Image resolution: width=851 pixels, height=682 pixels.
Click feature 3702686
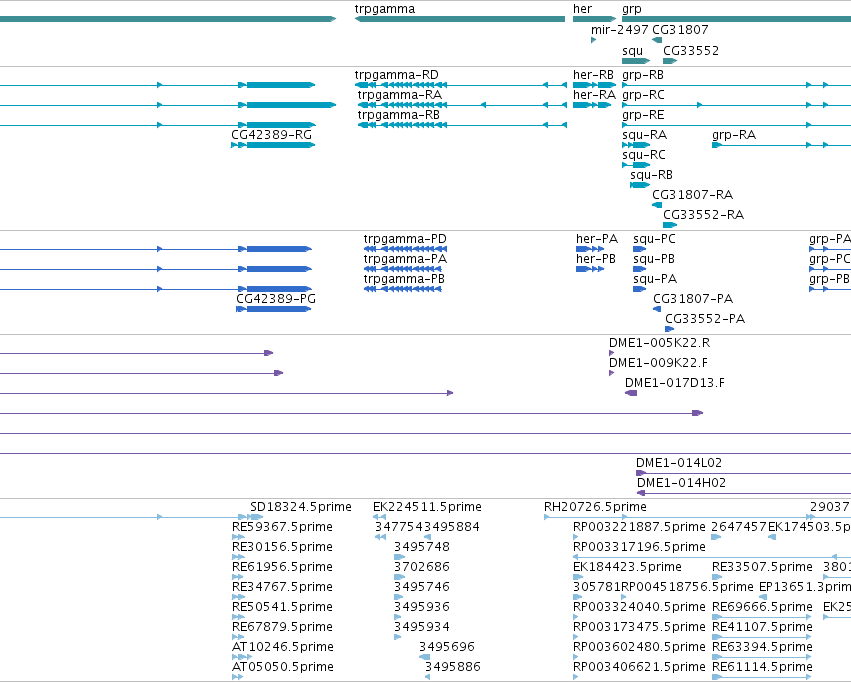[x=422, y=567]
